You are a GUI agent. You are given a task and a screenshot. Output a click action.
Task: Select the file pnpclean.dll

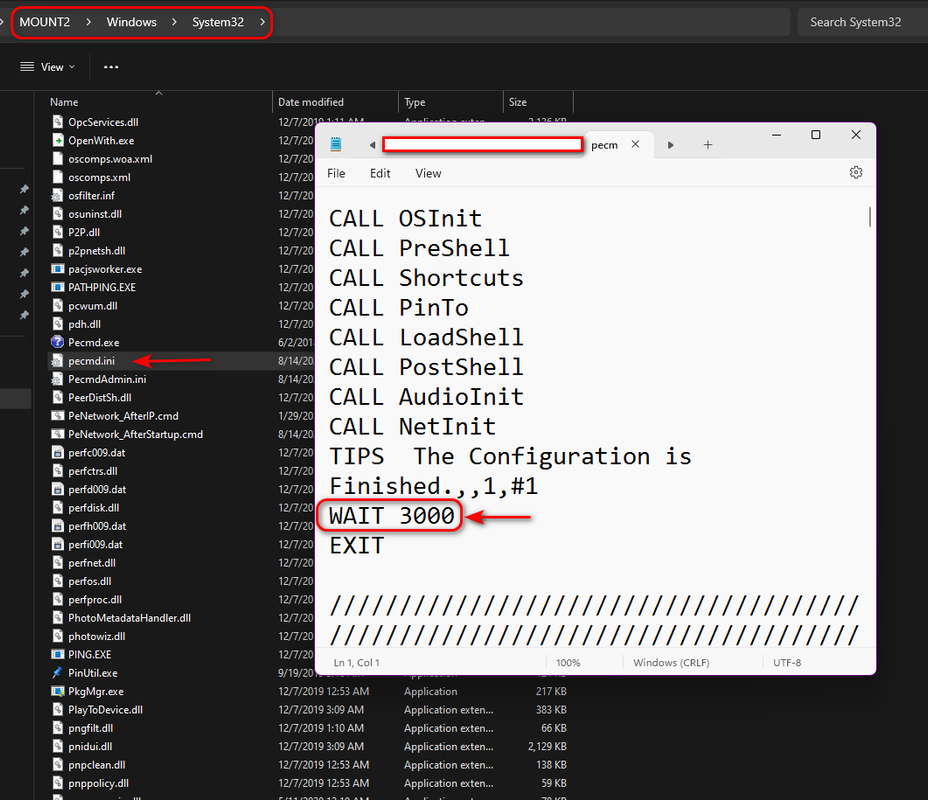pos(96,764)
